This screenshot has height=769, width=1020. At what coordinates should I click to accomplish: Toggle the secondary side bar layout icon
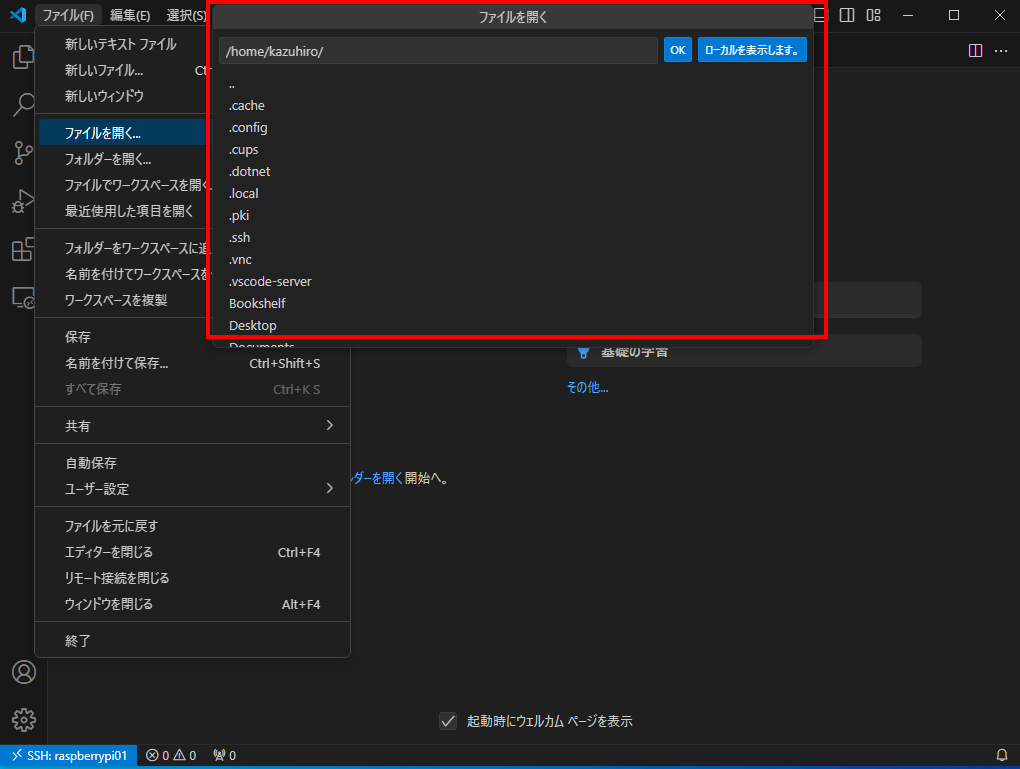pos(847,15)
